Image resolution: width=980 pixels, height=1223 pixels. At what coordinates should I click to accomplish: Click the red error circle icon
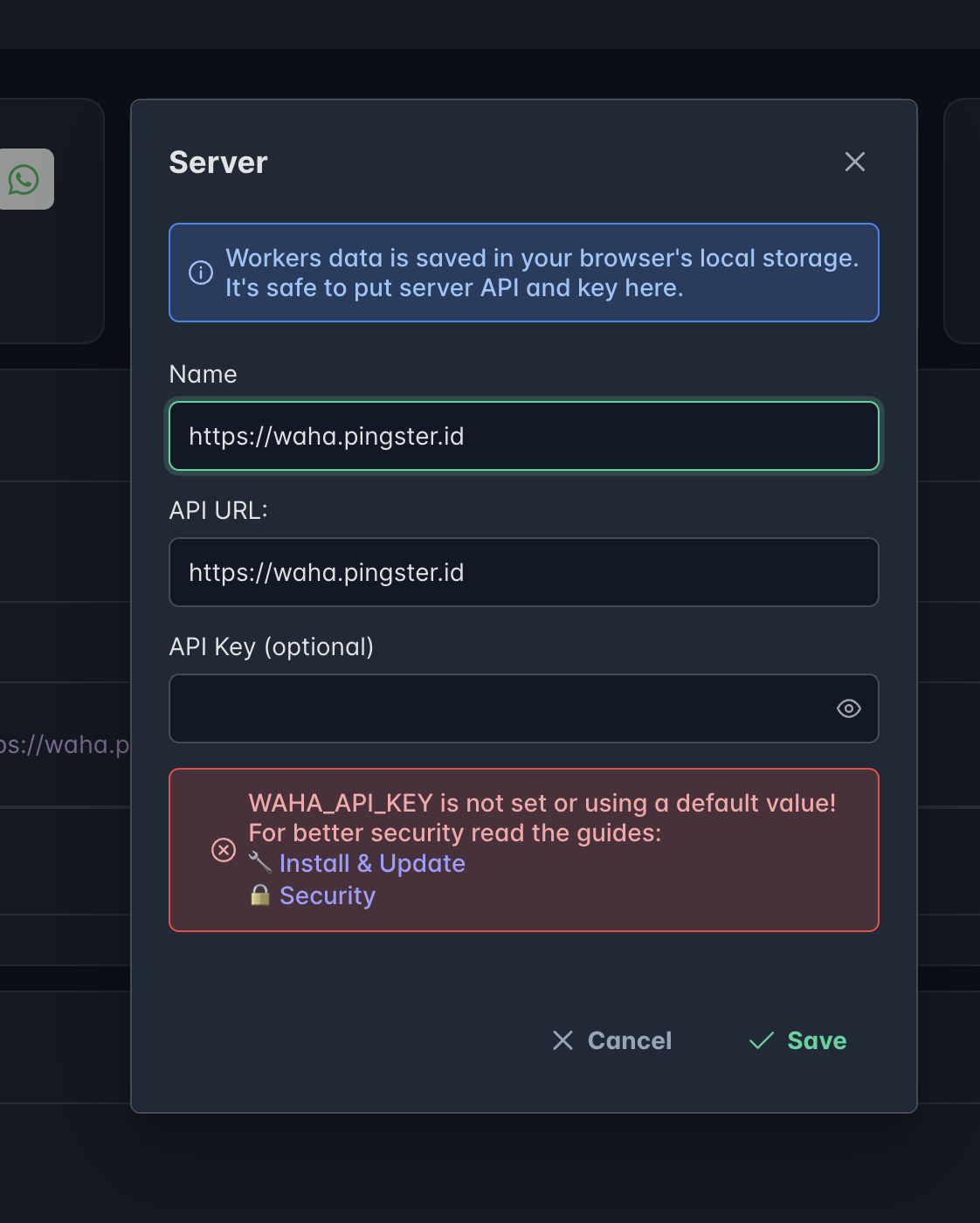(x=224, y=850)
